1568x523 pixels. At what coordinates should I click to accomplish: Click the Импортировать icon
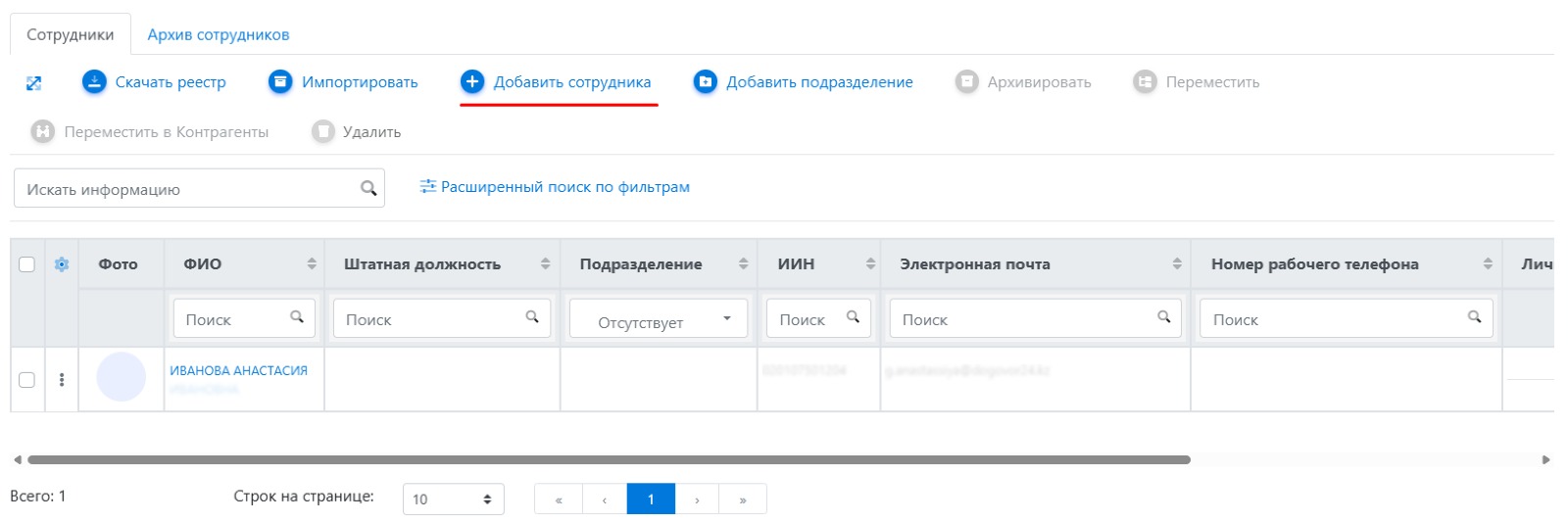280,82
